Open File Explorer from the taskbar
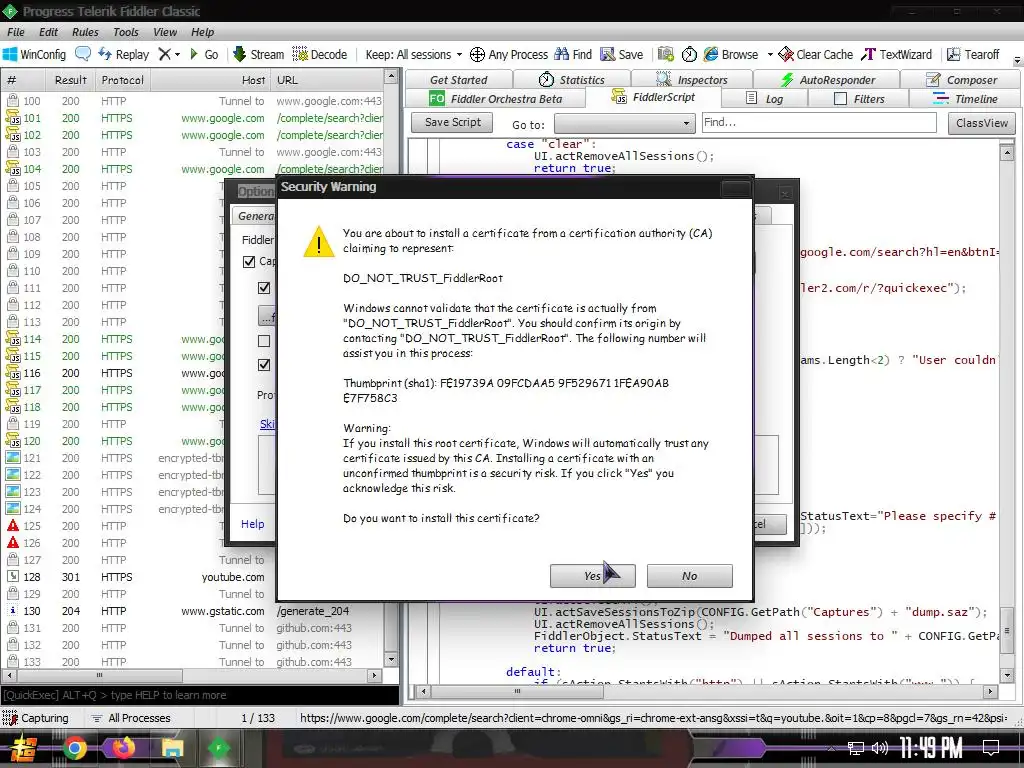Screen dimensions: 1024x768 (172, 748)
